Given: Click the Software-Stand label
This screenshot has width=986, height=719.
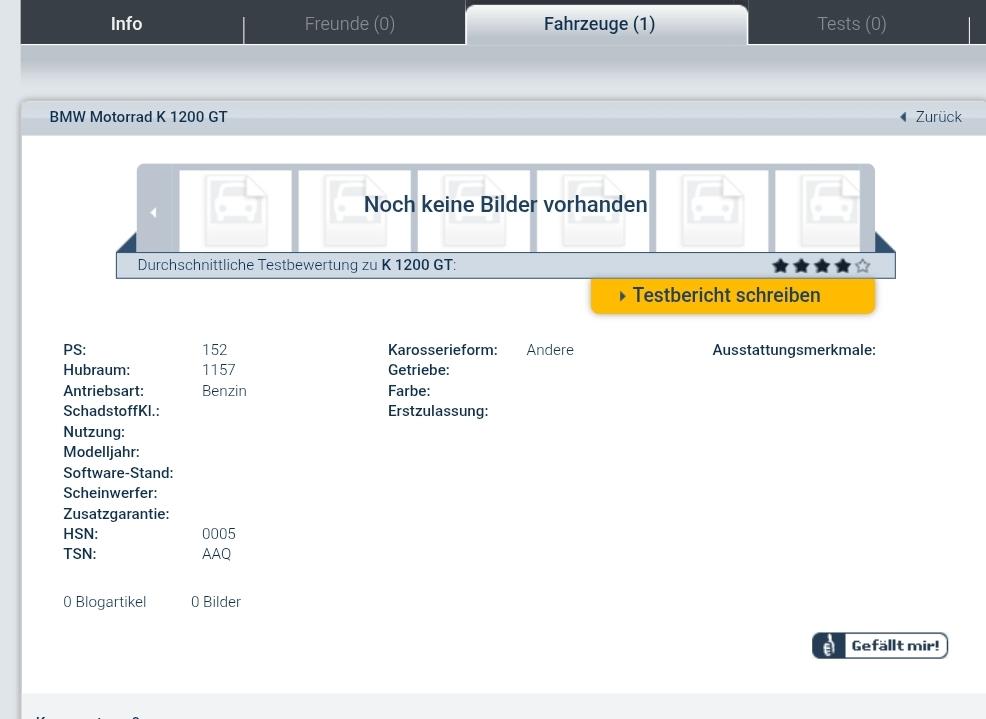Looking at the screenshot, I should tap(118, 472).
